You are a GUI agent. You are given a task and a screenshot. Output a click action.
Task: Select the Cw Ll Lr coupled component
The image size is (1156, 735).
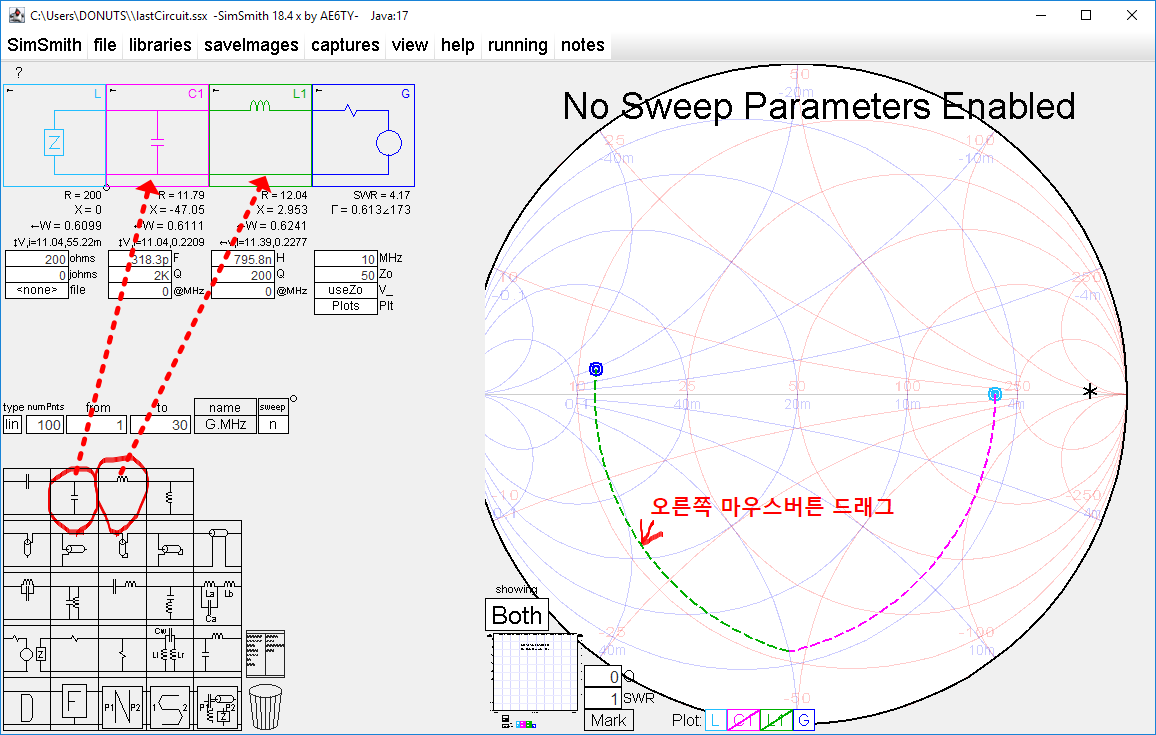click(170, 649)
